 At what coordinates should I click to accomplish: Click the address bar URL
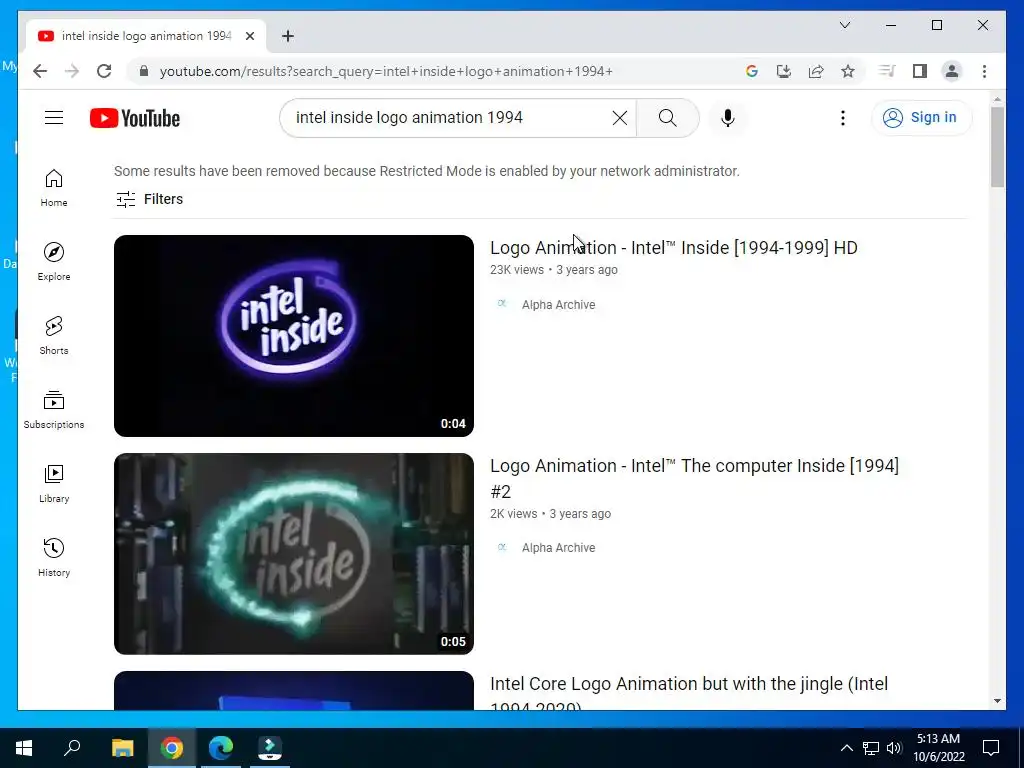click(x=386, y=71)
